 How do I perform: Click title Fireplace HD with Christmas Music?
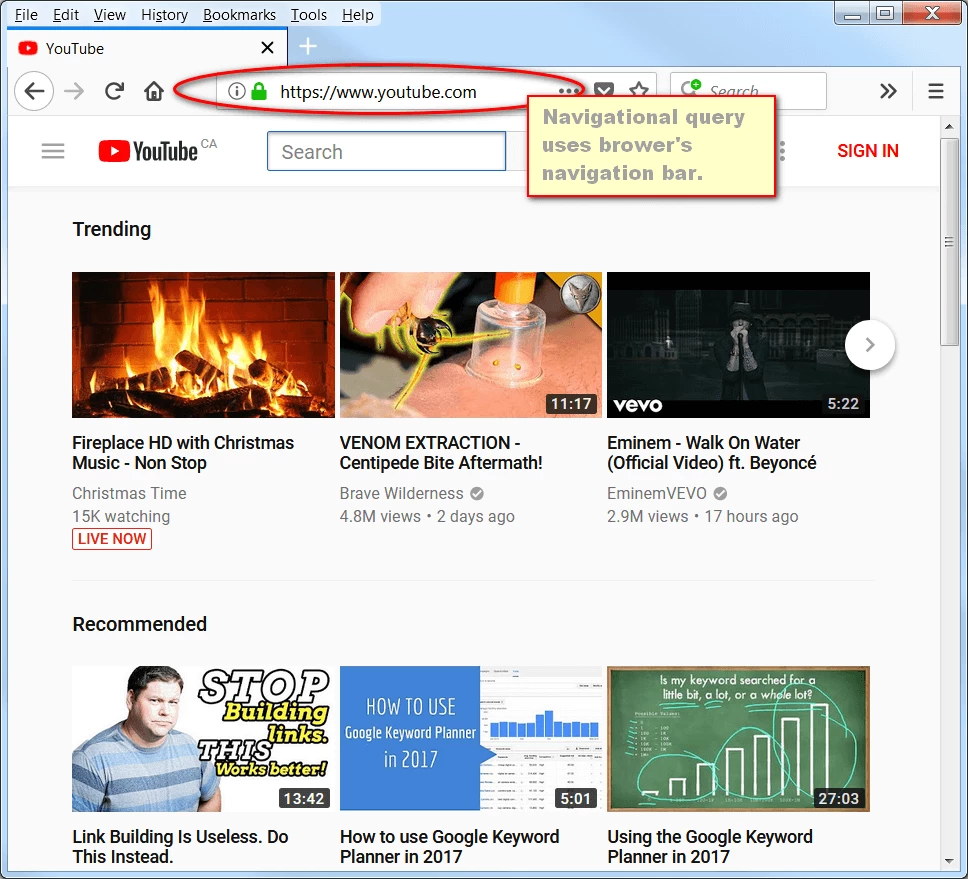[183, 452]
